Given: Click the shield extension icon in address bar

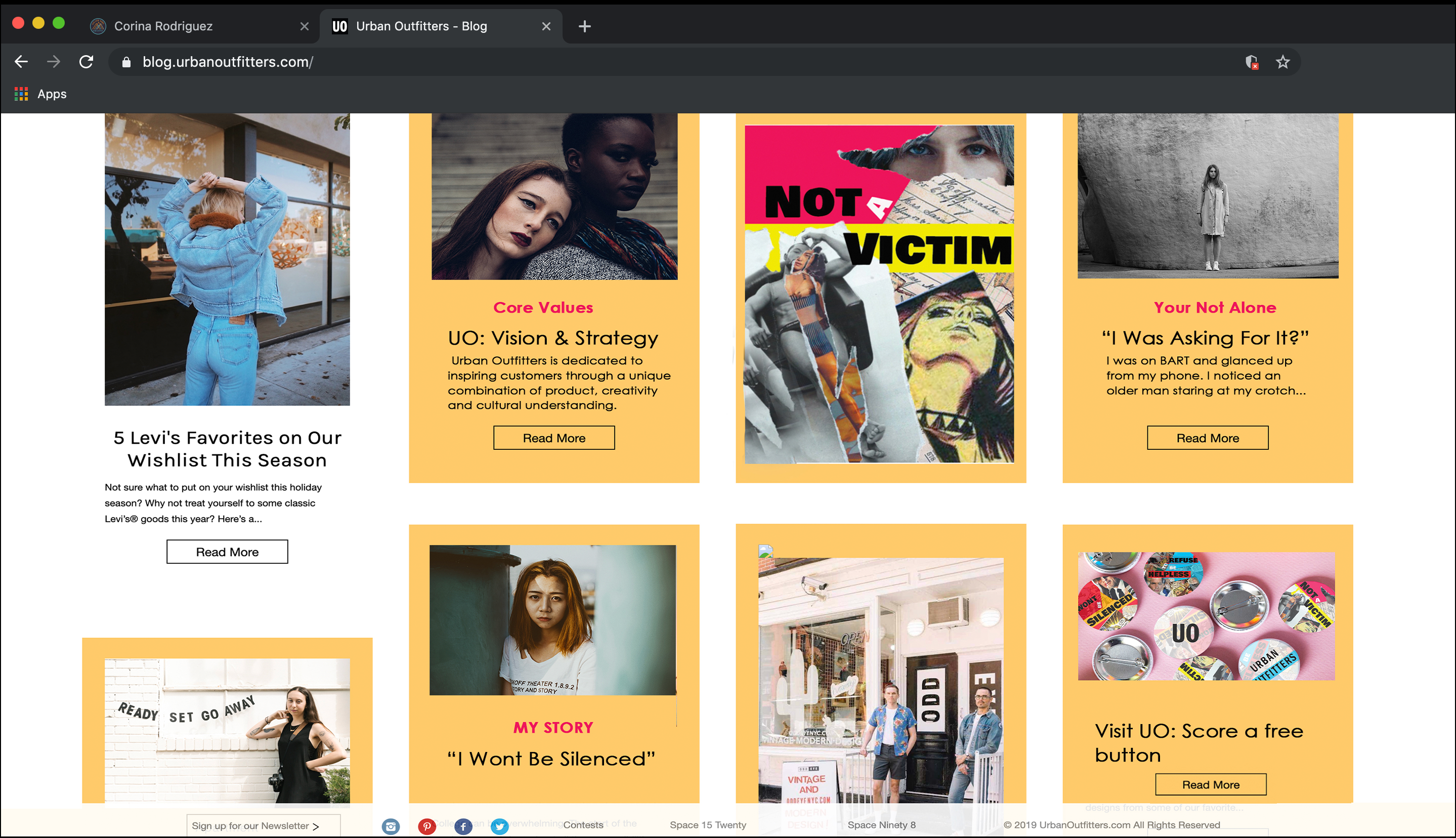Looking at the screenshot, I should [1251, 62].
